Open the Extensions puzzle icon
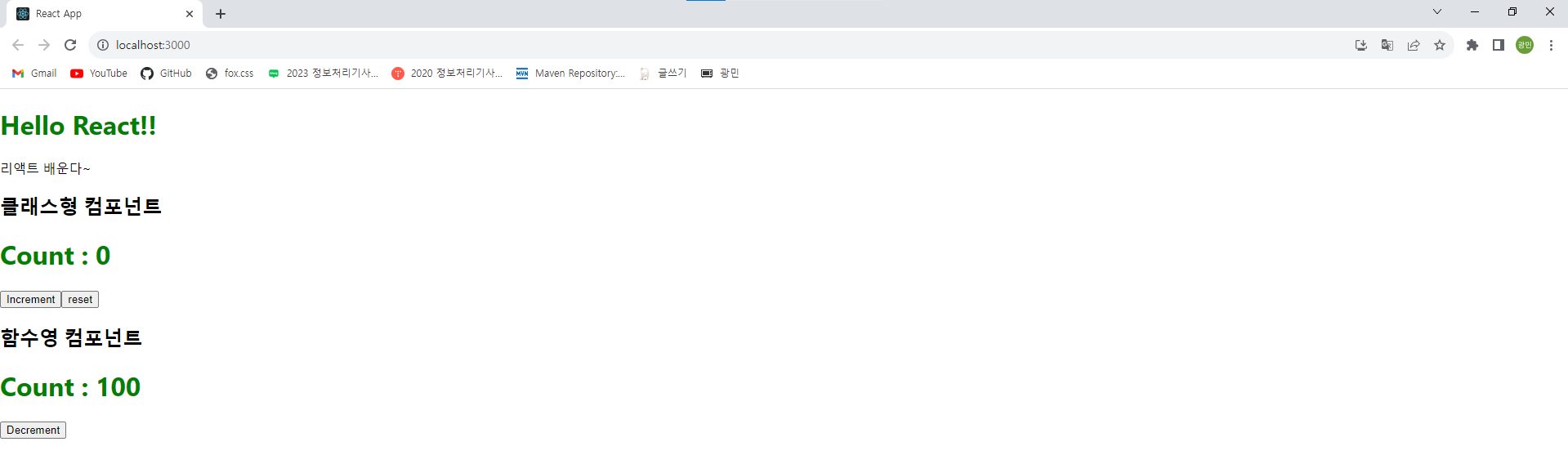 pos(1472,45)
